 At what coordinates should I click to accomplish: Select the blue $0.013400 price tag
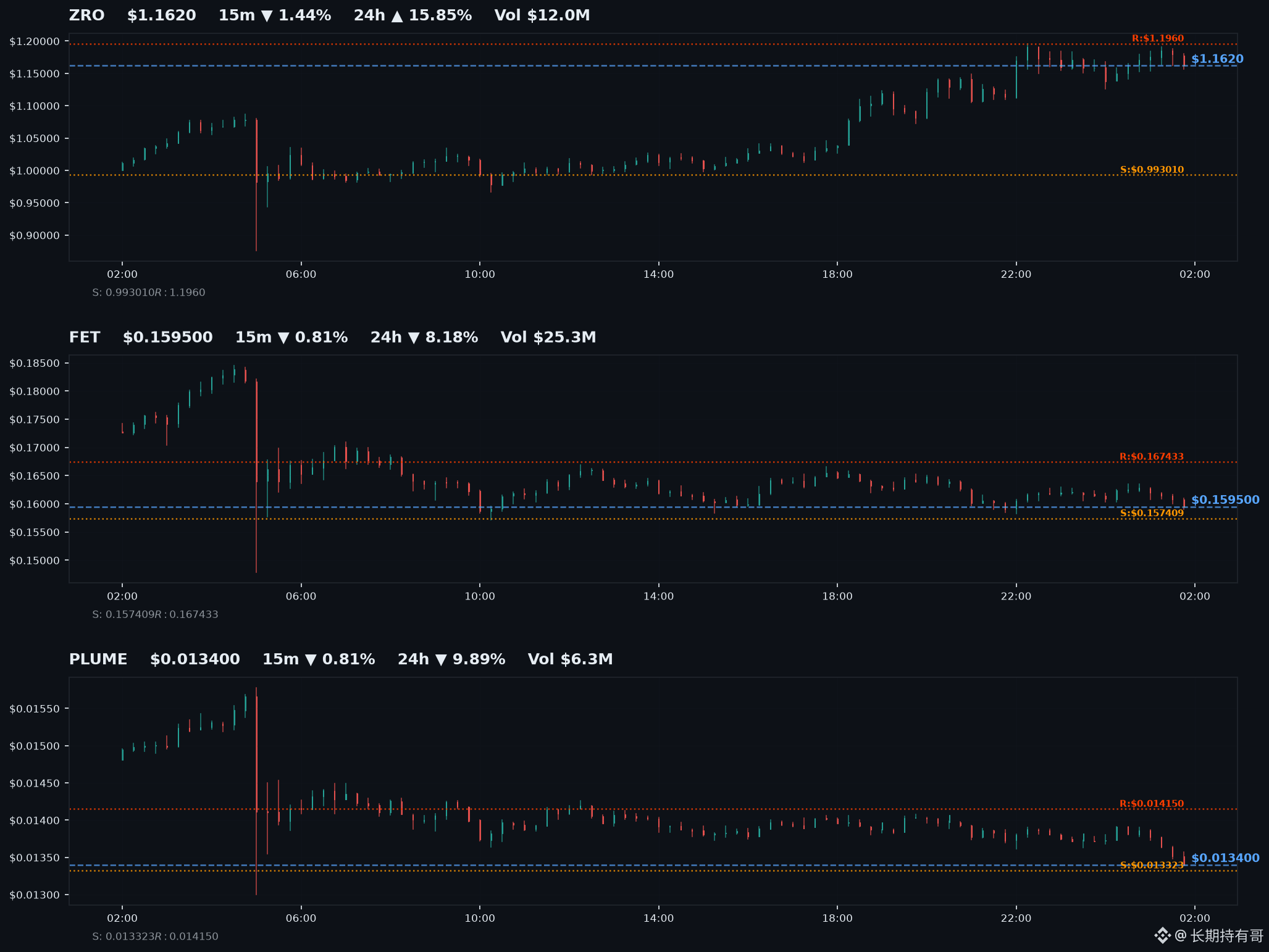click(1225, 858)
